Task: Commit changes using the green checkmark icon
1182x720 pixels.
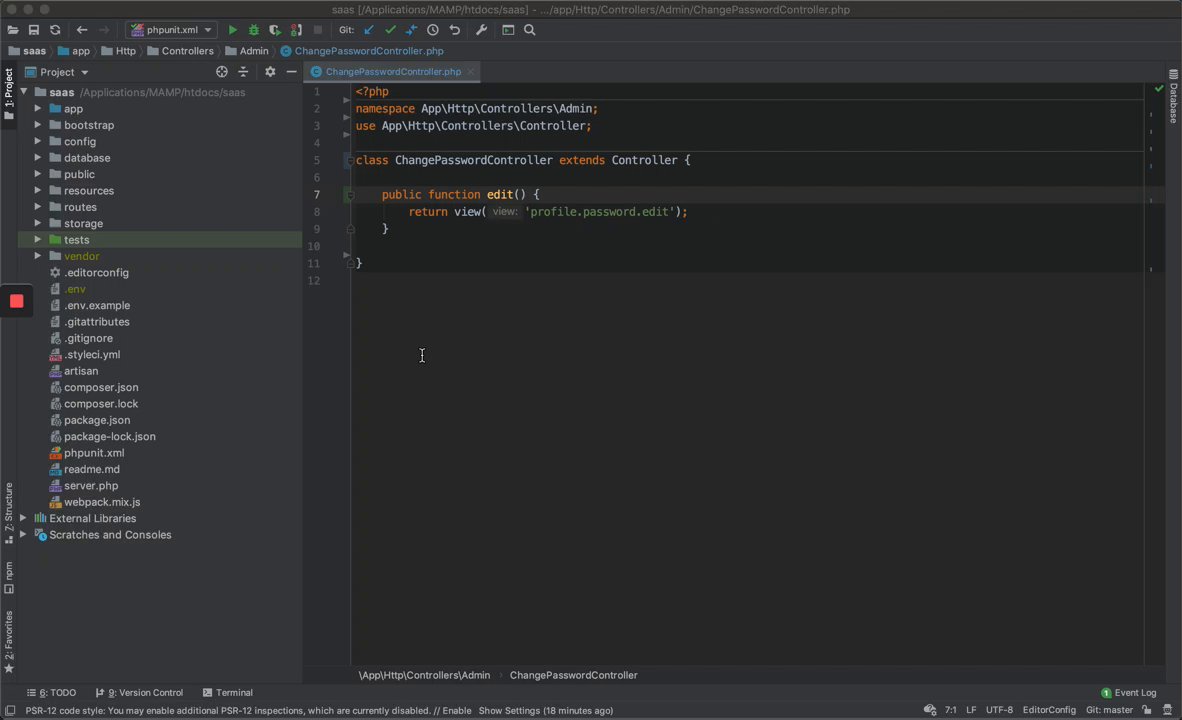Action: (390, 30)
